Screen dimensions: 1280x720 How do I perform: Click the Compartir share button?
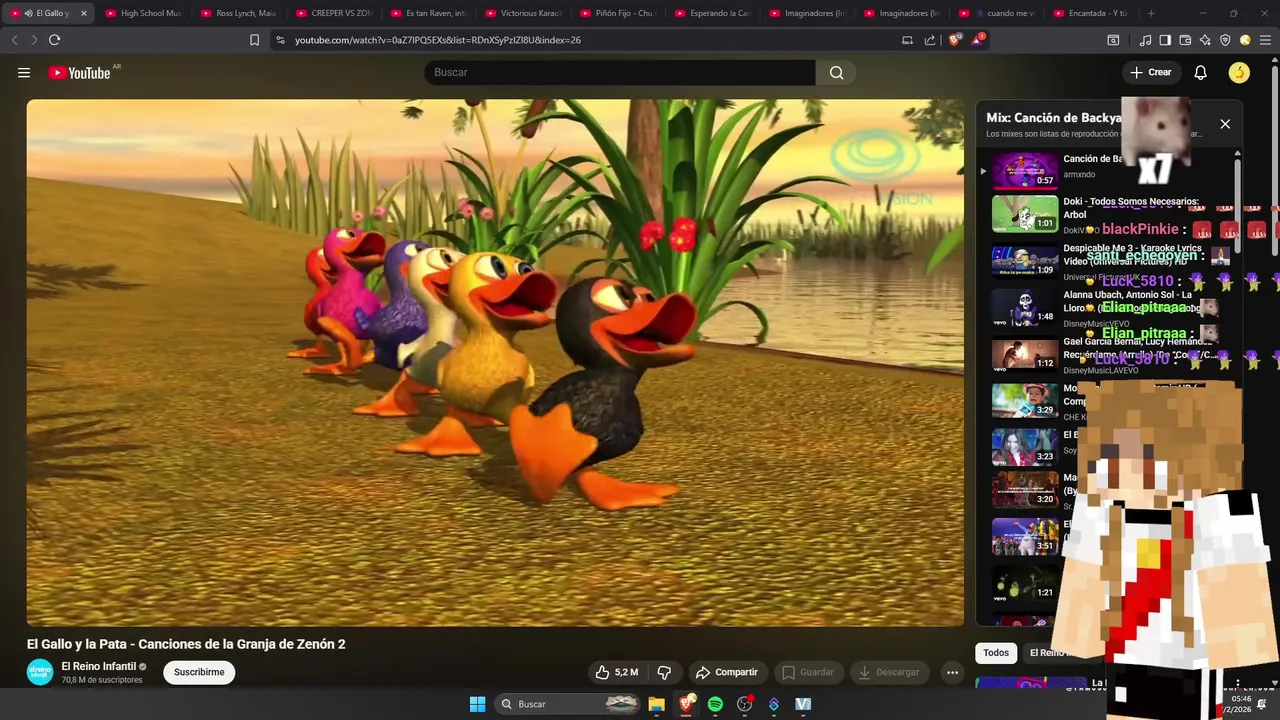(x=727, y=672)
